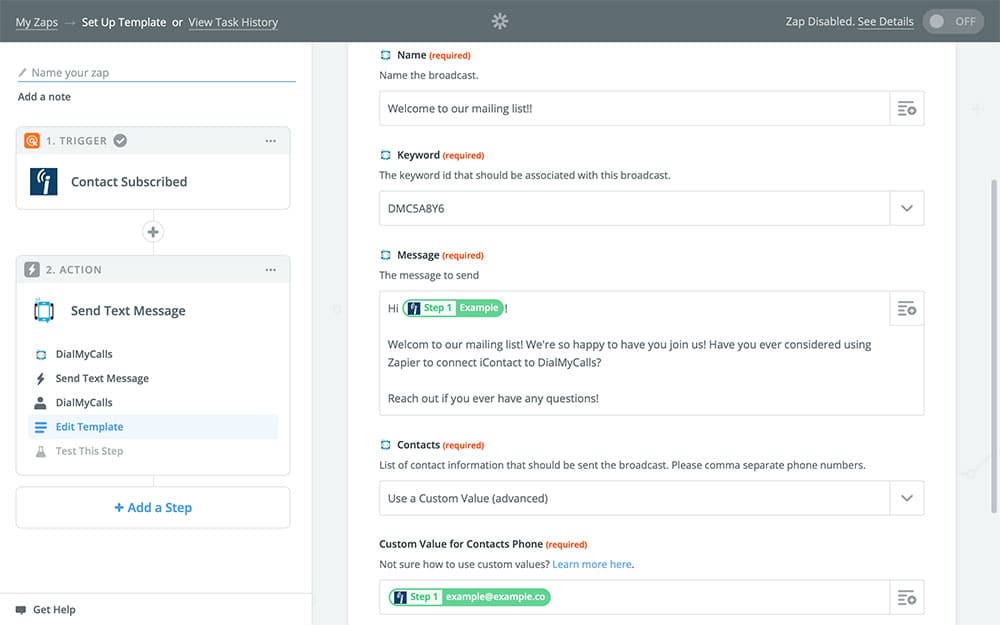
Task: Click plus icon between trigger and action
Action: coord(153,232)
